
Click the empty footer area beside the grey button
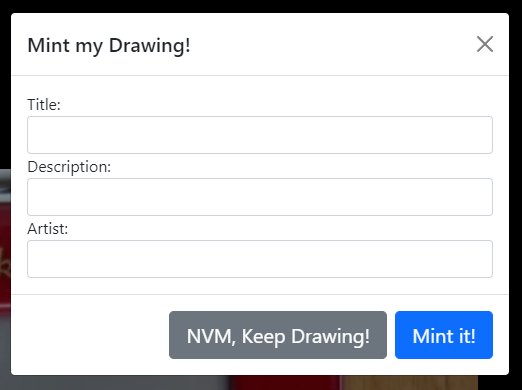(90, 335)
